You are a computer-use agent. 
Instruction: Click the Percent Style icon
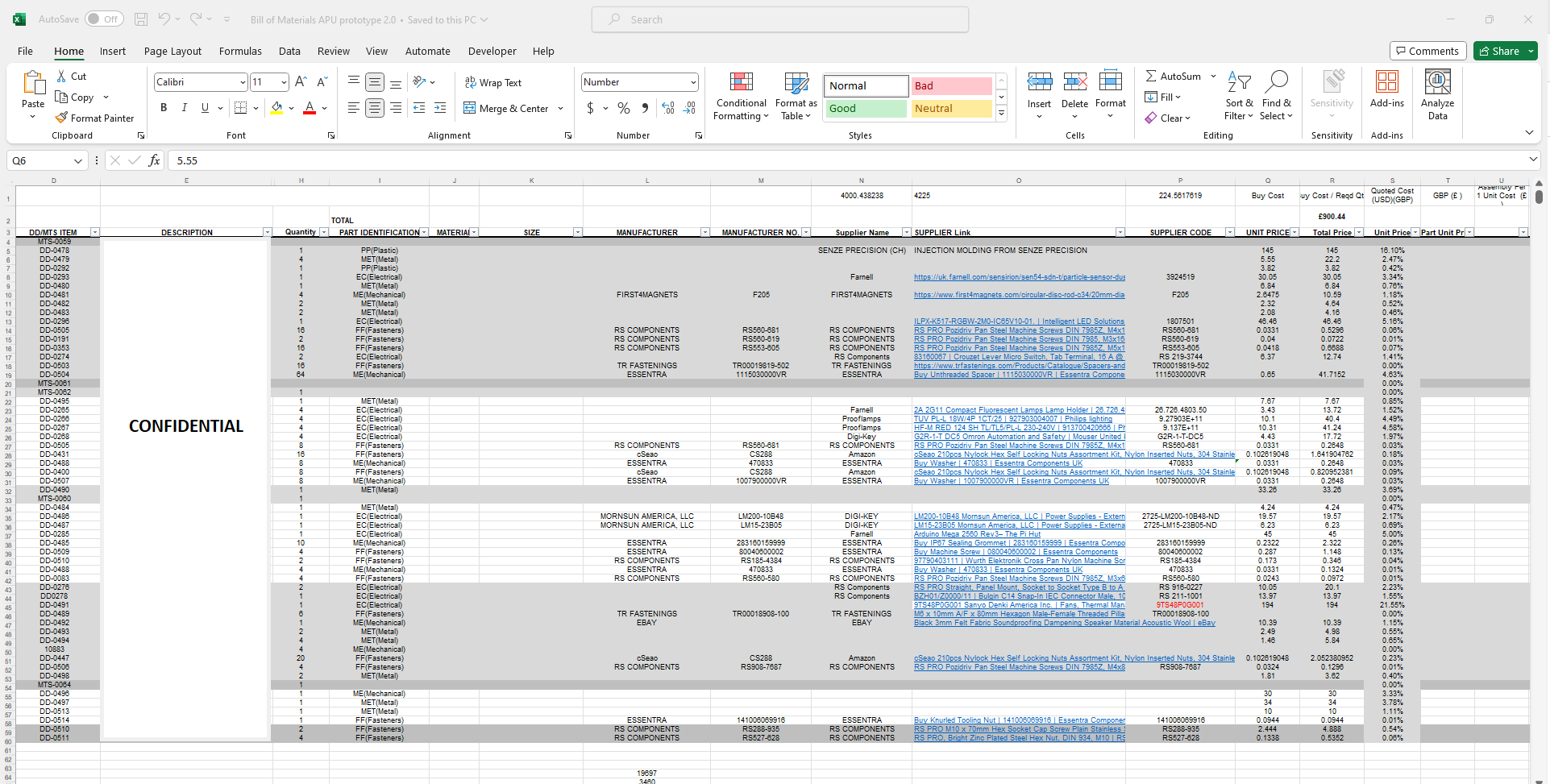click(624, 108)
